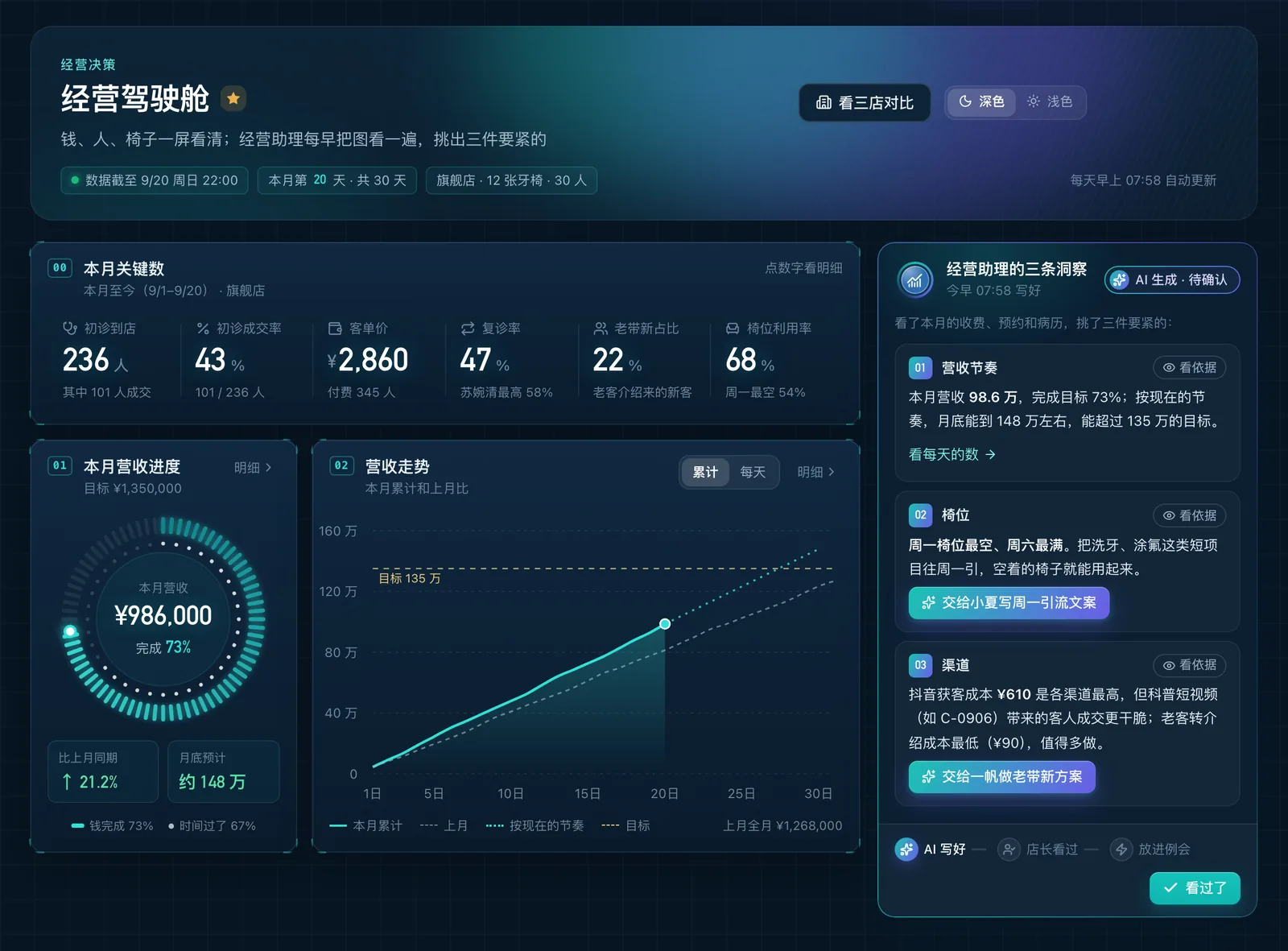Click 点数字看明细 hint in 本月关键数
1288x951 pixels.
(803, 268)
